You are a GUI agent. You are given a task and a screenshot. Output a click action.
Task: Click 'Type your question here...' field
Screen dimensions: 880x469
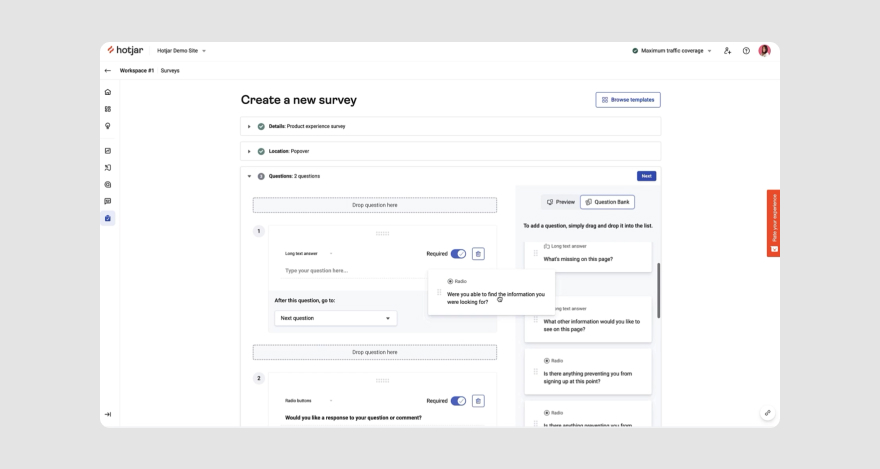click(x=355, y=270)
